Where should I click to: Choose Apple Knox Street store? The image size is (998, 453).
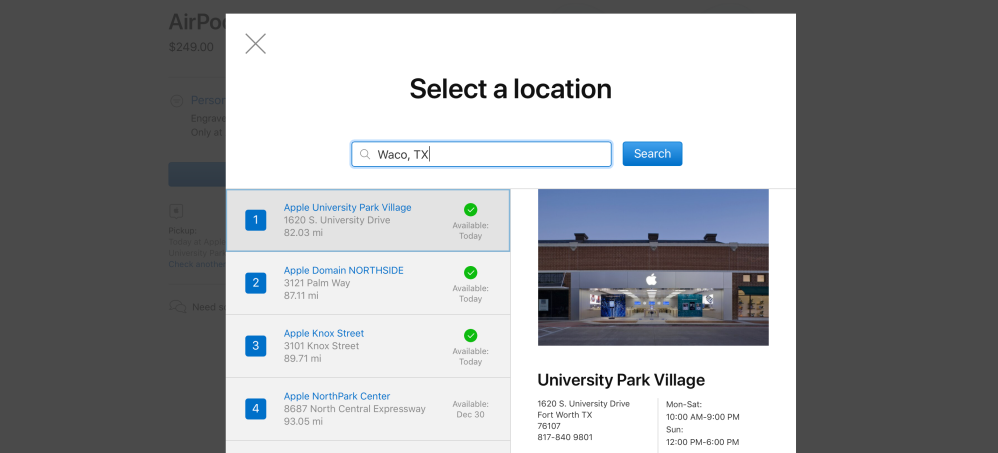pyautogui.click(x=323, y=333)
